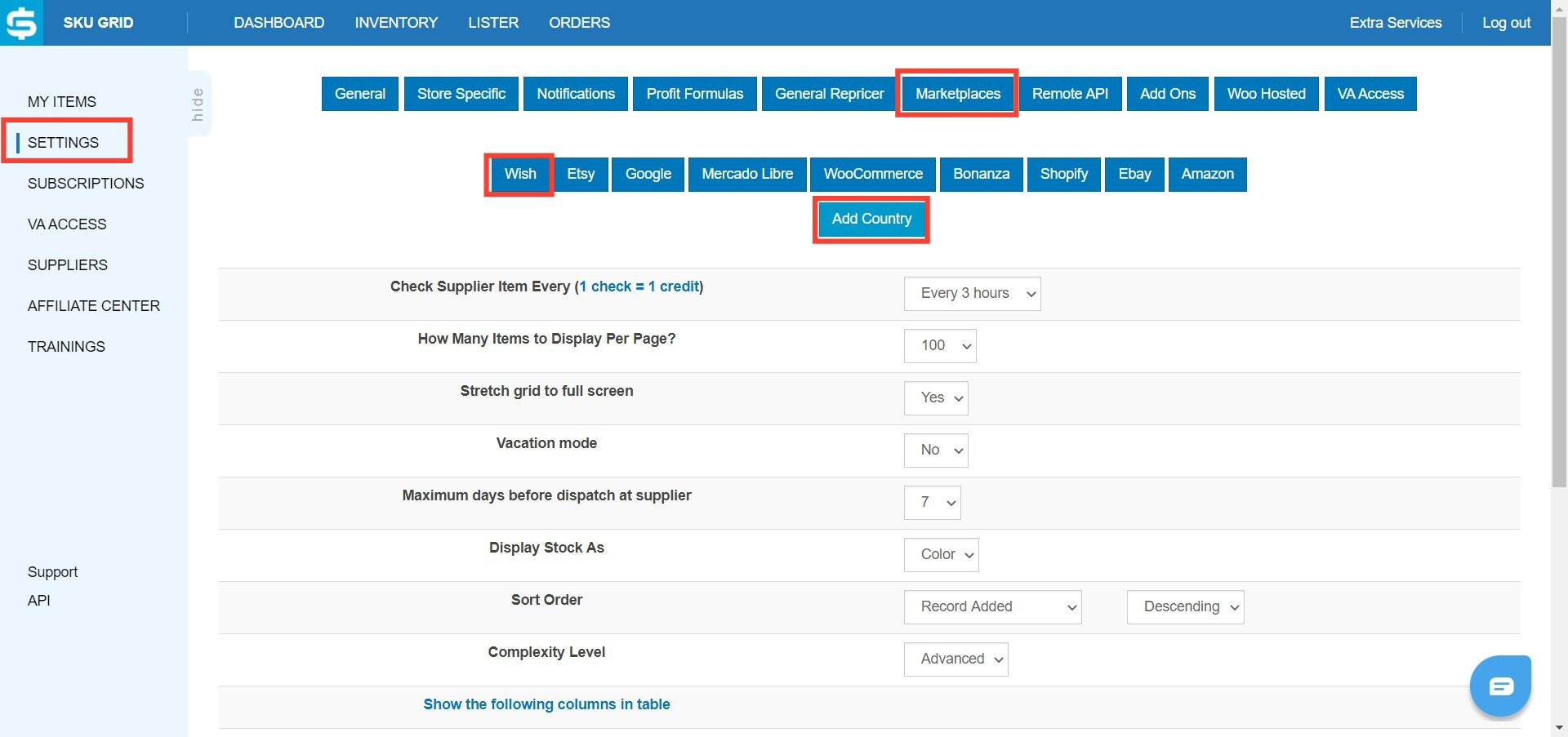Collapse sidebar with the hide toggle
The height and width of the screenshot is (737, 1568).
pyautogui.click(x=198, y=104)
